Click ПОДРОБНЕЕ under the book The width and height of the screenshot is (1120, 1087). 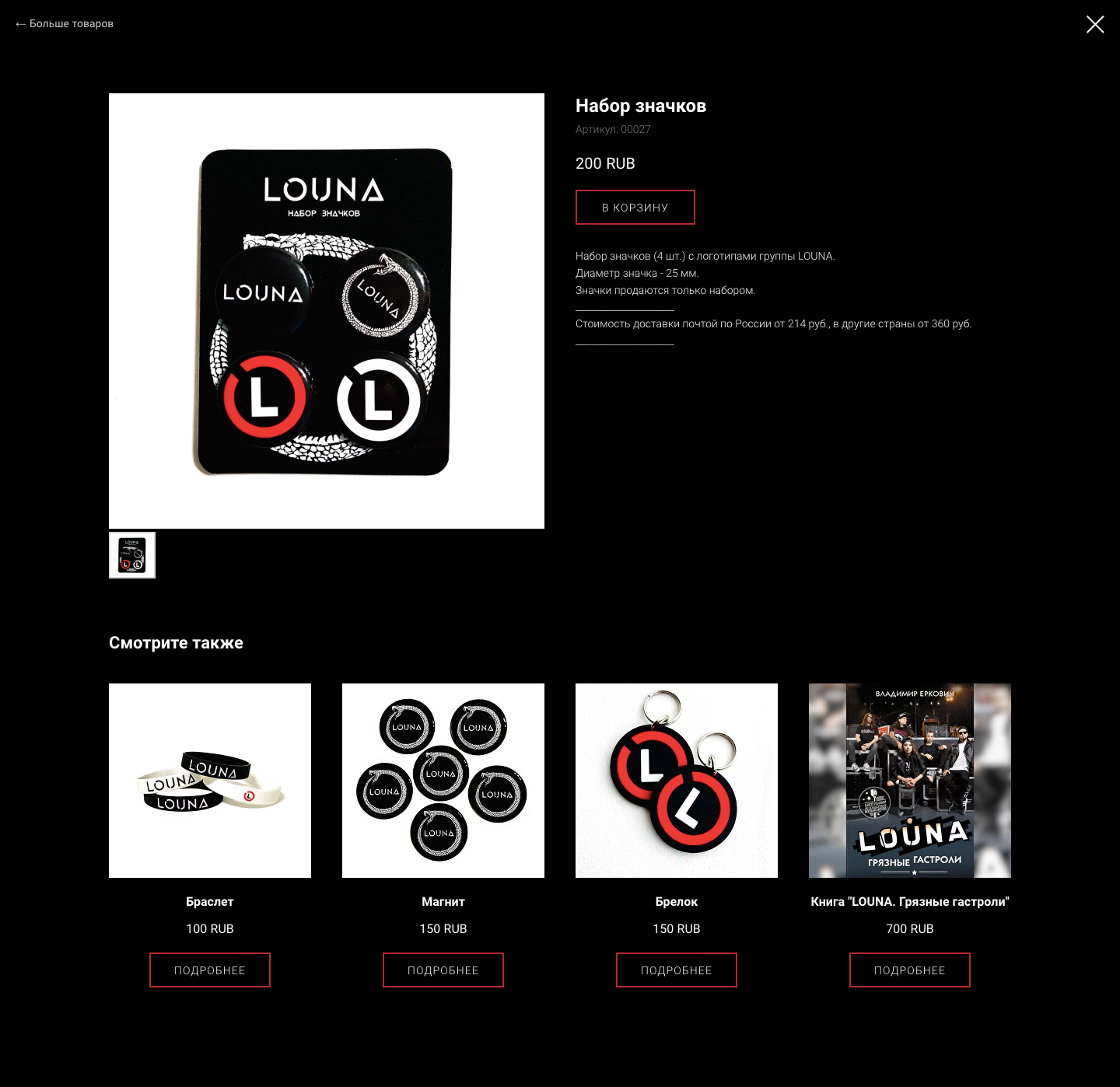point(910,970)
